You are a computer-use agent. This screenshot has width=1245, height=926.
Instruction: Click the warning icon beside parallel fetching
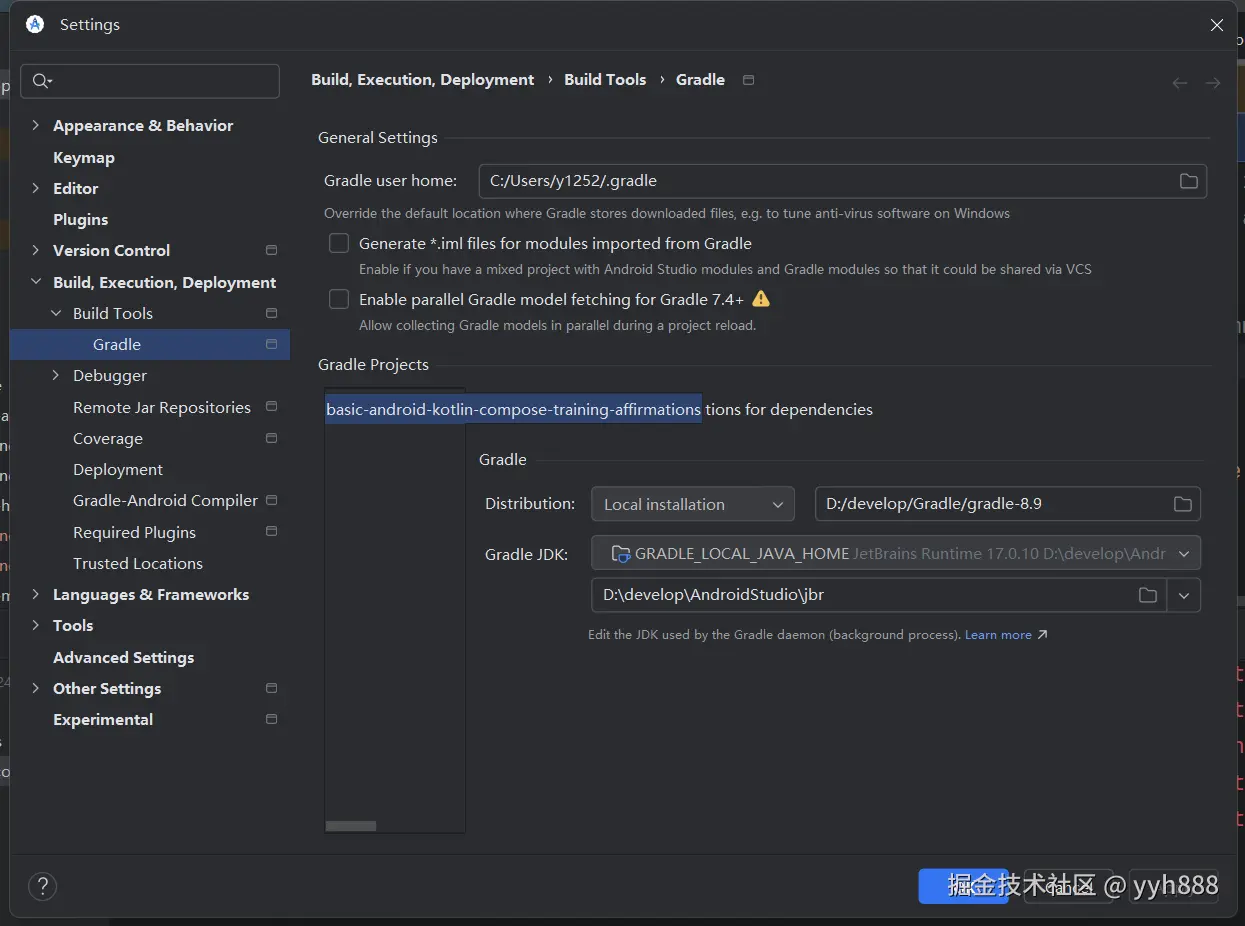[761, 298]
